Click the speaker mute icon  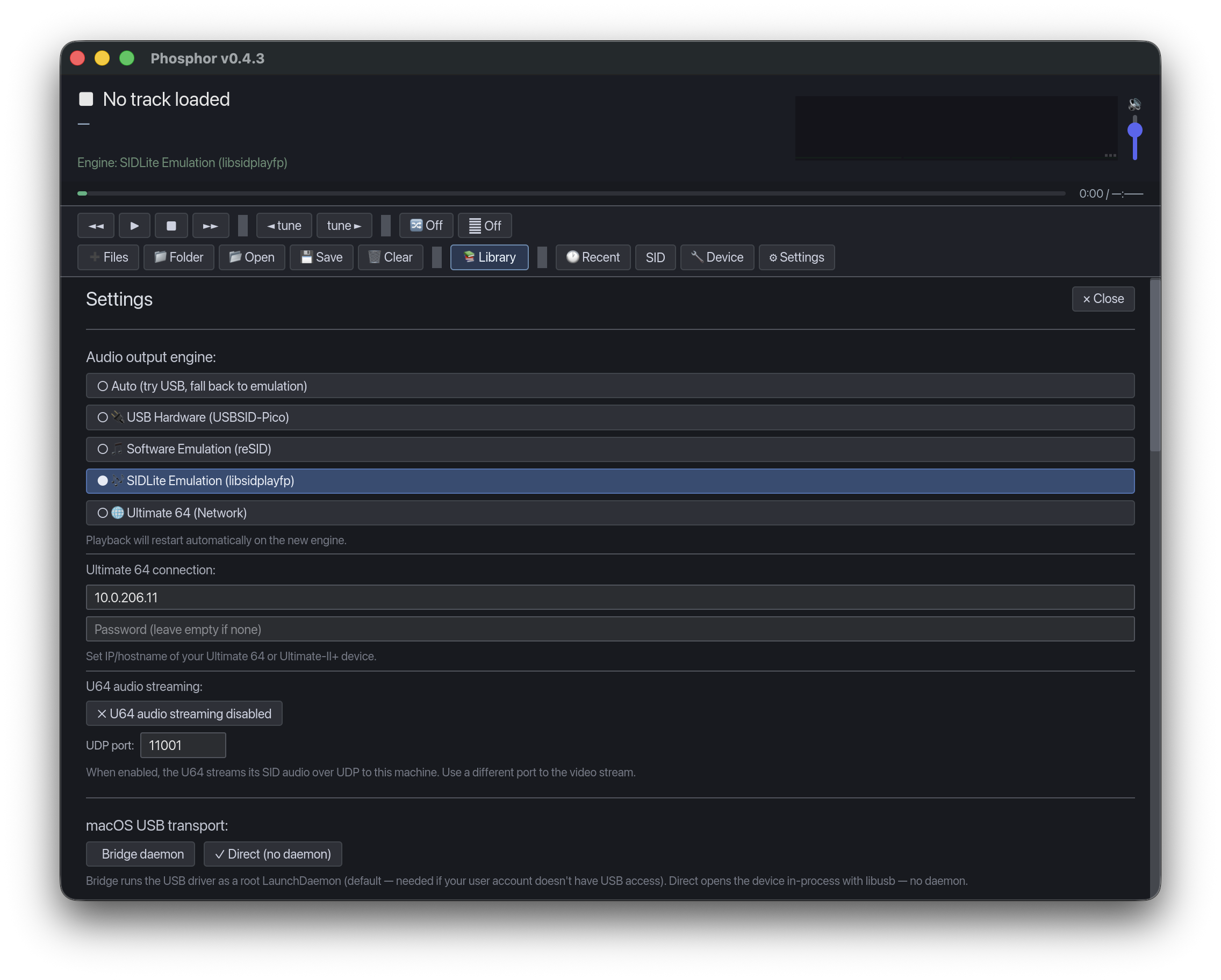pos(1134,104)
